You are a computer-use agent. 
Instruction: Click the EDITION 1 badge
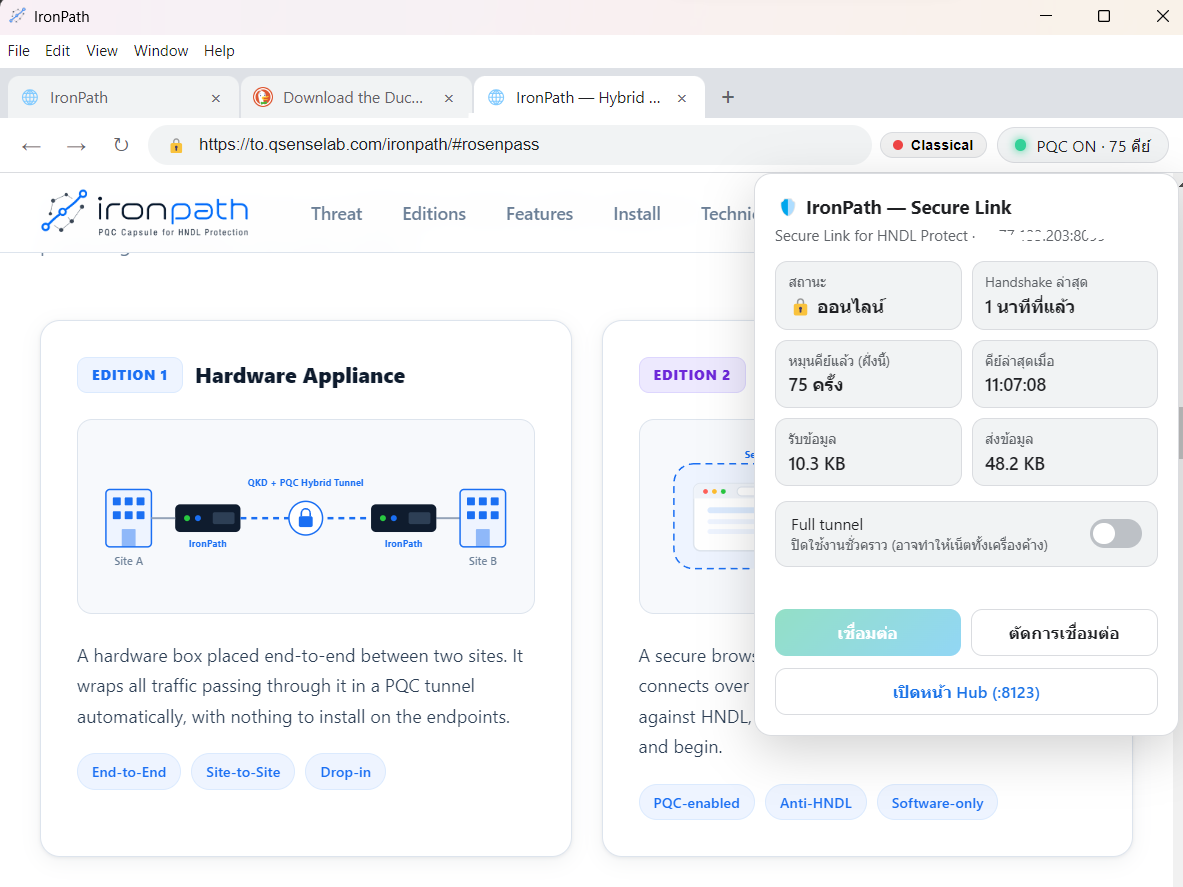point(130,375)
